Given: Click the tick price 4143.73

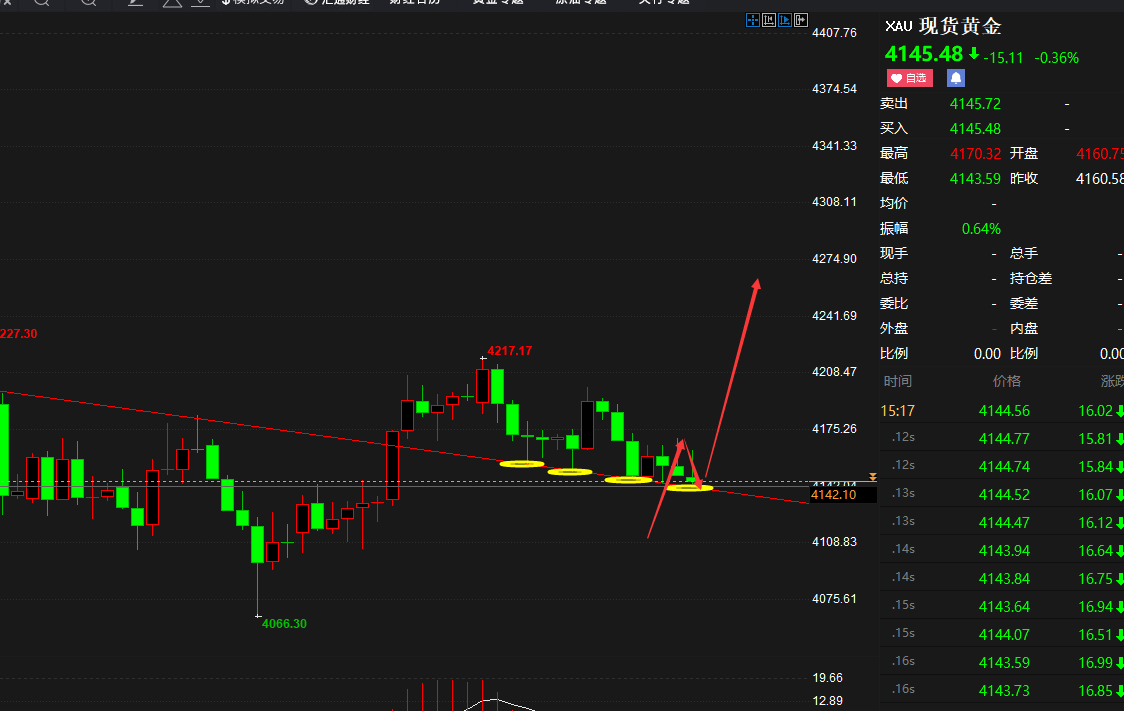Looking at the screenshot, I should click(1004, 691).
